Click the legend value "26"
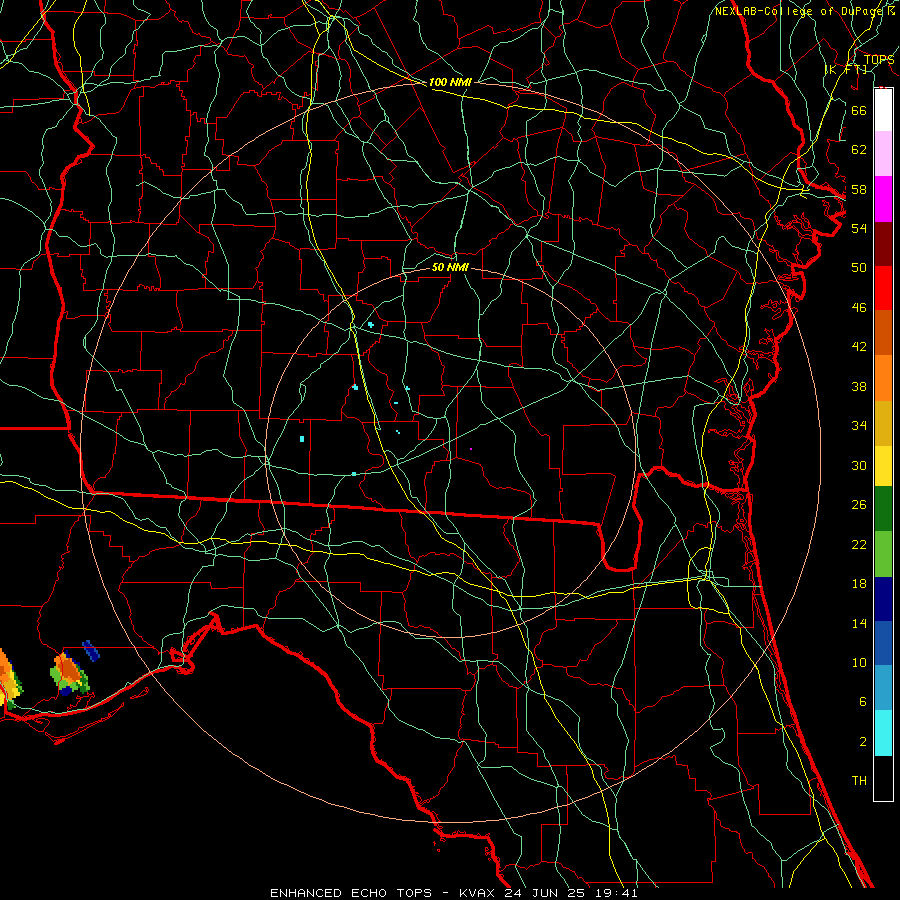Viewport: 900px width, 900px height. click(x=859, y=505)
